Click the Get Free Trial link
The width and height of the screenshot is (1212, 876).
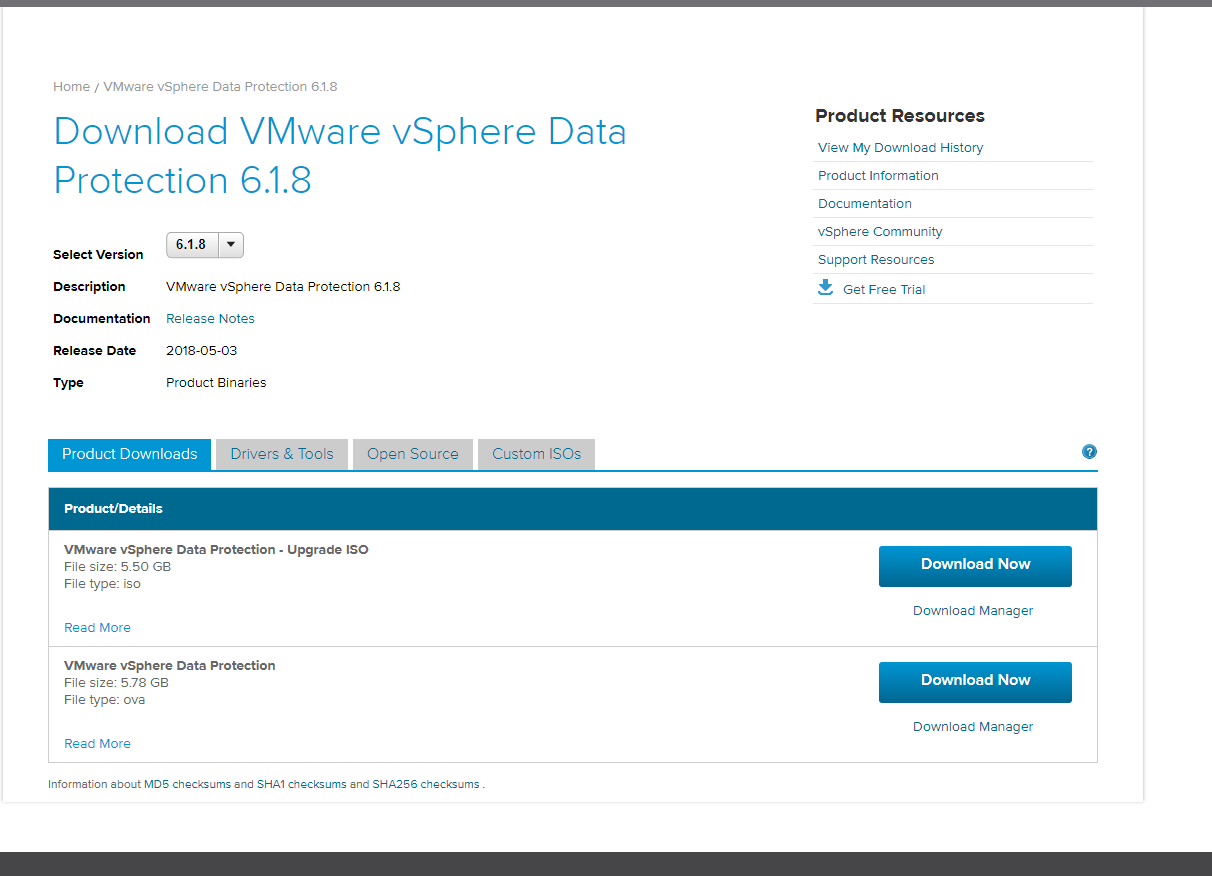tap(884, 290)
